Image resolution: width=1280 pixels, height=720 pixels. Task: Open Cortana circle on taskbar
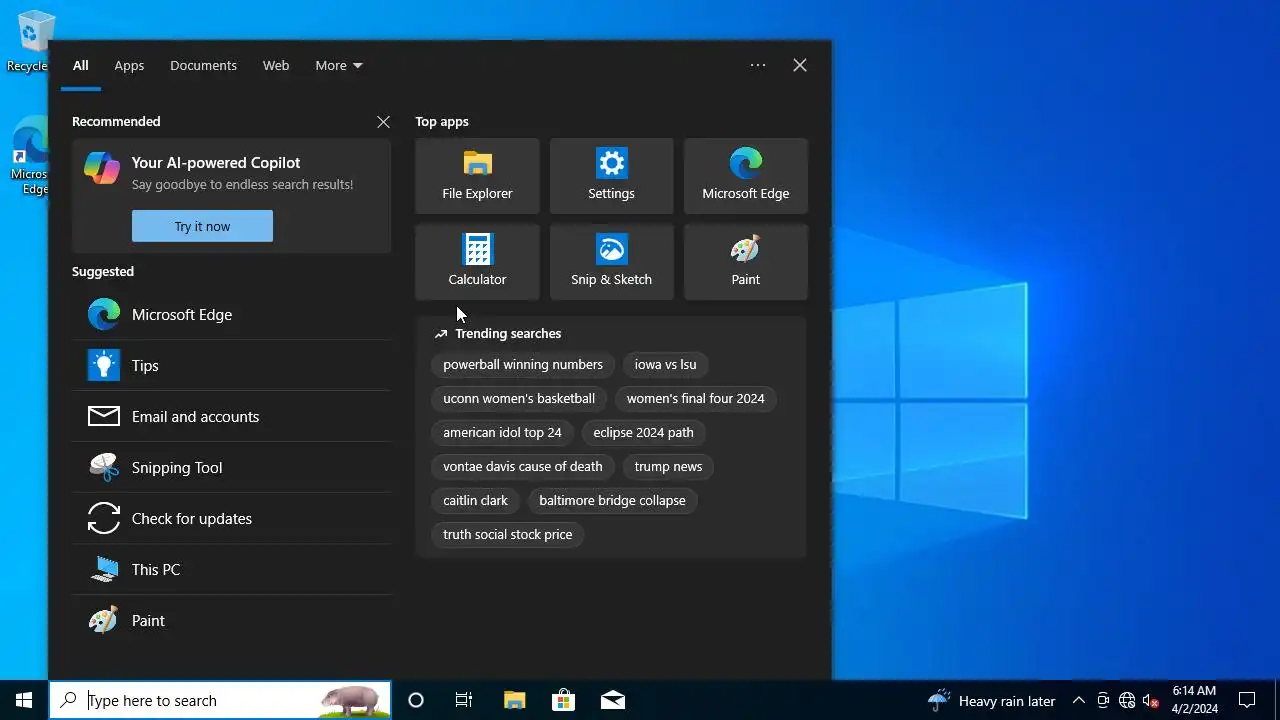coord(416,700)
